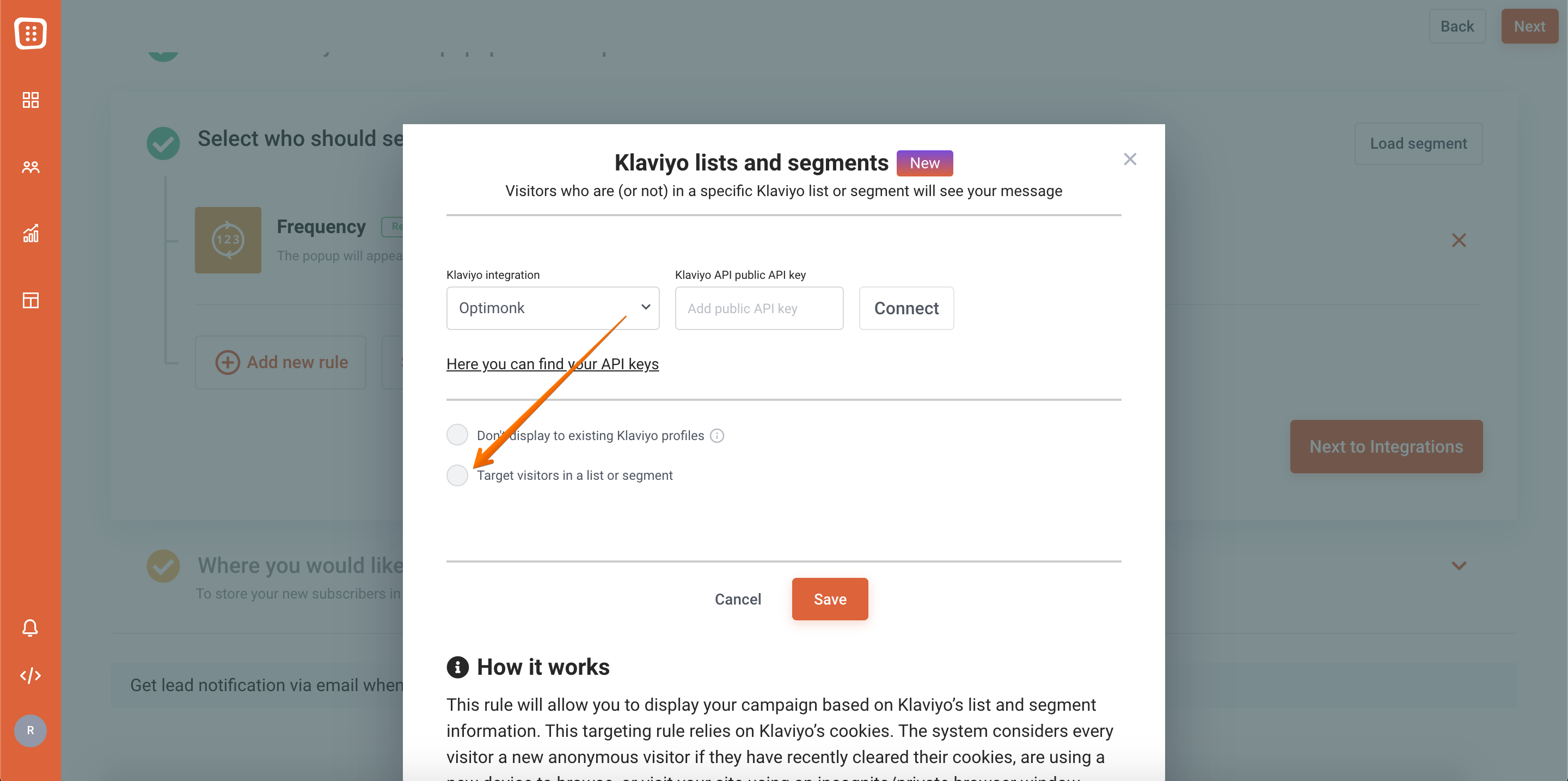The height and width of the screenshot is (781, 1568).
Task: Select Don't display to existing Klaviyo profiles
Action: [457, 435]
